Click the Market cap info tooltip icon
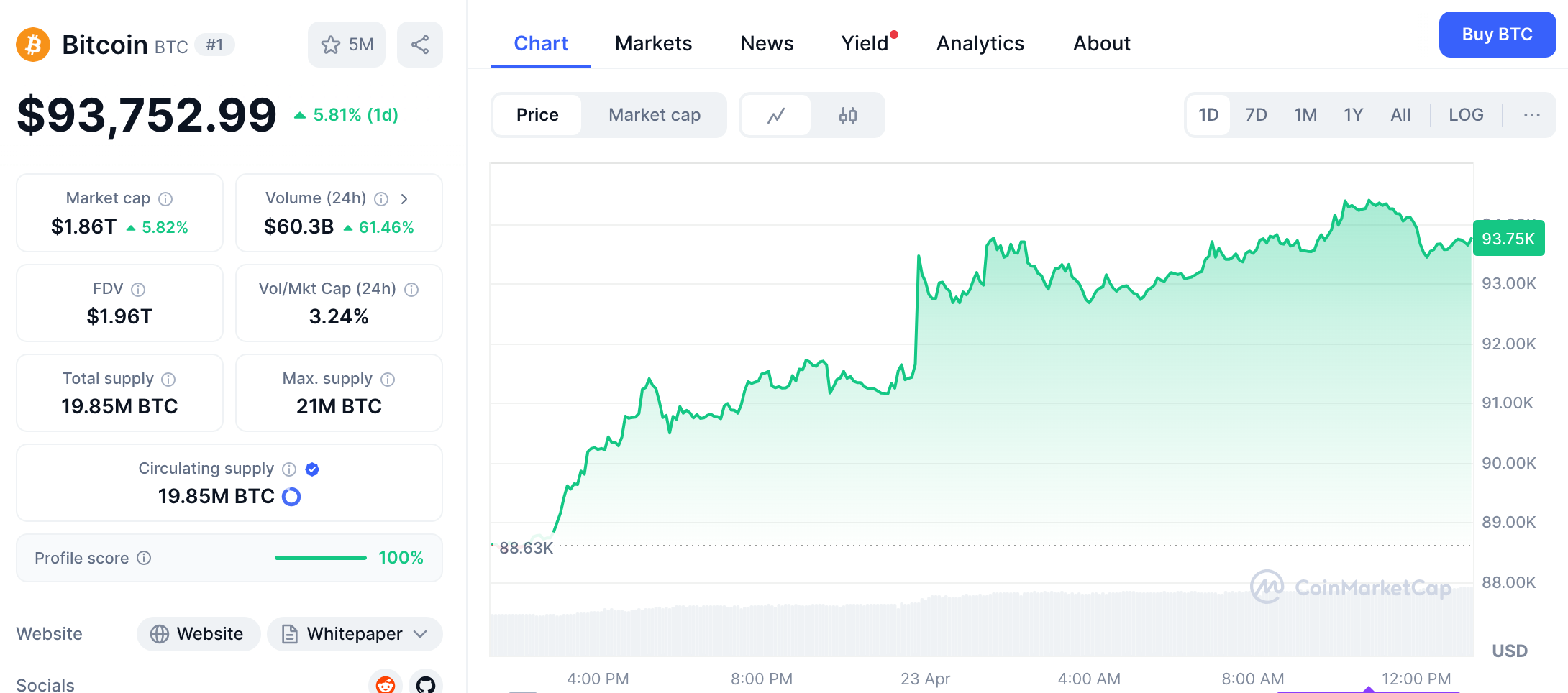 pos(166,199)
